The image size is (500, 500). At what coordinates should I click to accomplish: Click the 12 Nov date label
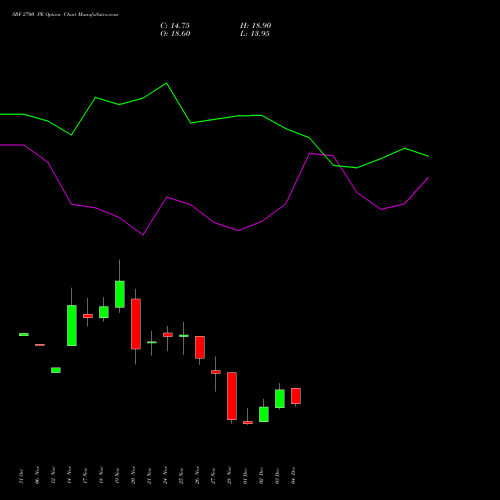[x=53, y=475]
